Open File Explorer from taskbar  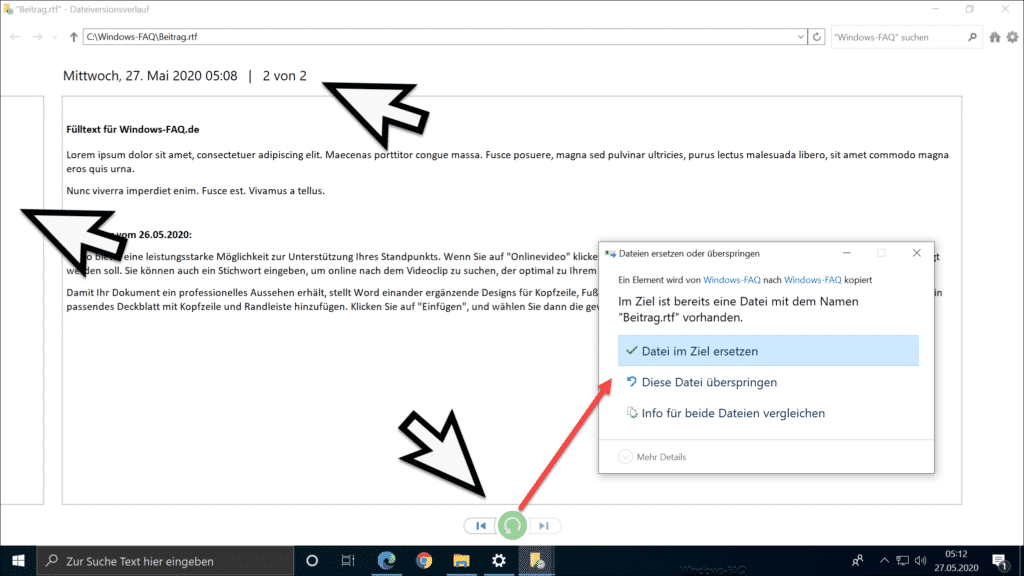pos(461,561)
